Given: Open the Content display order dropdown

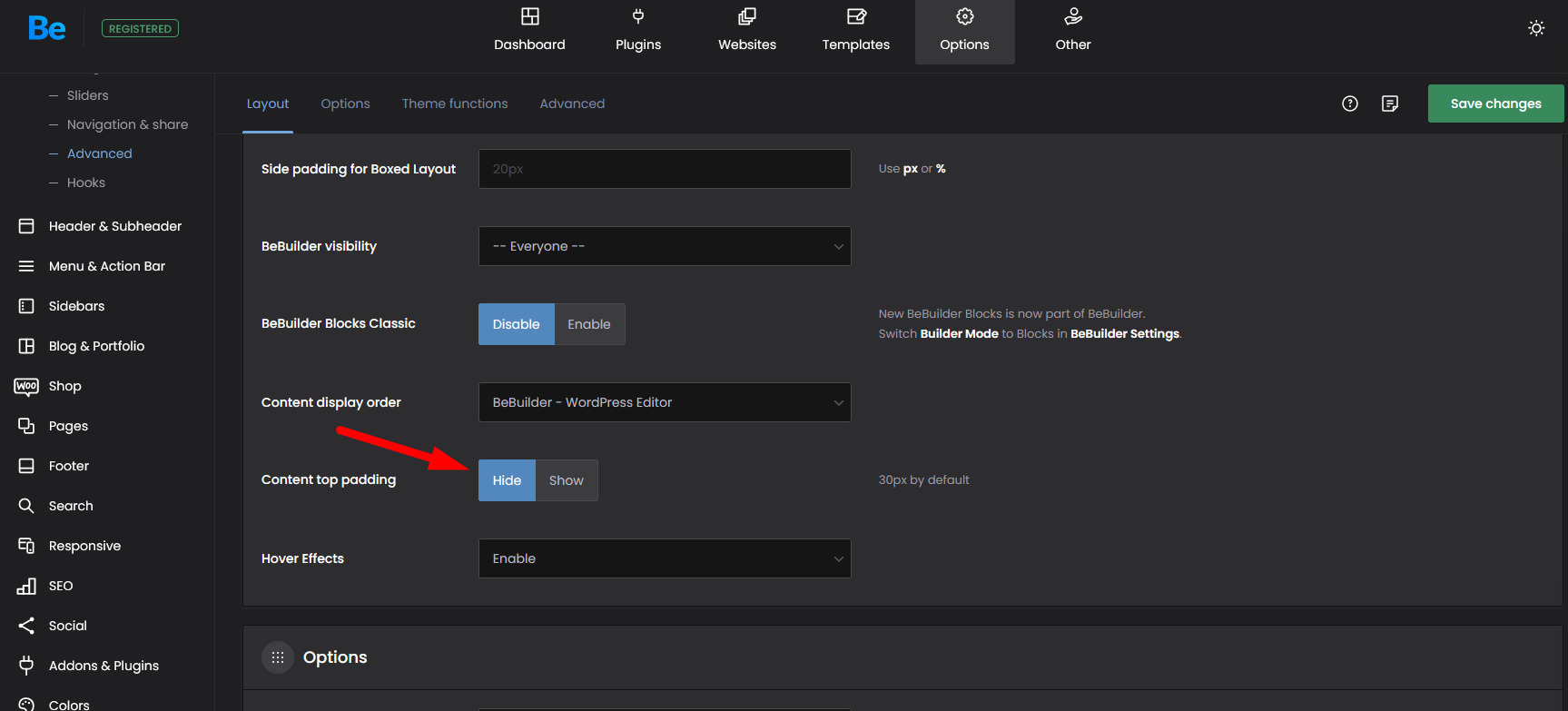Looking at the screenshot, I should coord(665,402).
